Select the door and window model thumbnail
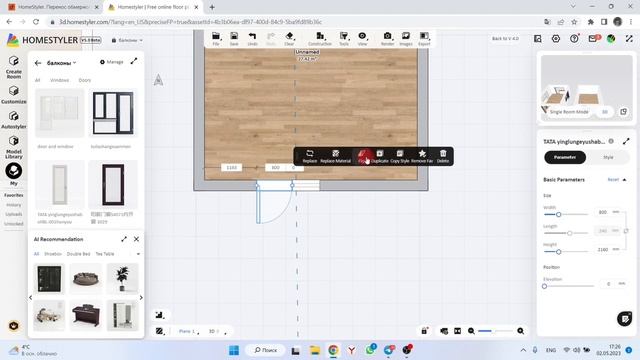 (60, 113)
